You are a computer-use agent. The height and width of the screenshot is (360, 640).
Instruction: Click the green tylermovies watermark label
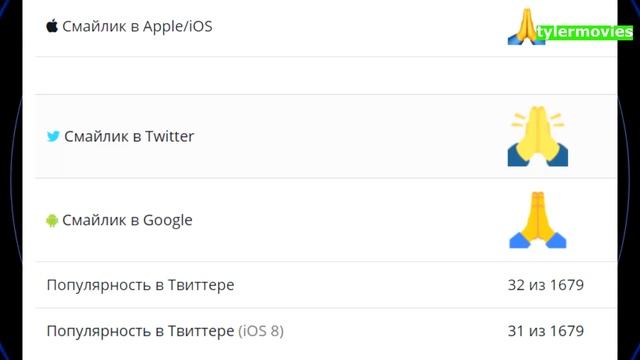pyautogui.click(x=584, y=32)
